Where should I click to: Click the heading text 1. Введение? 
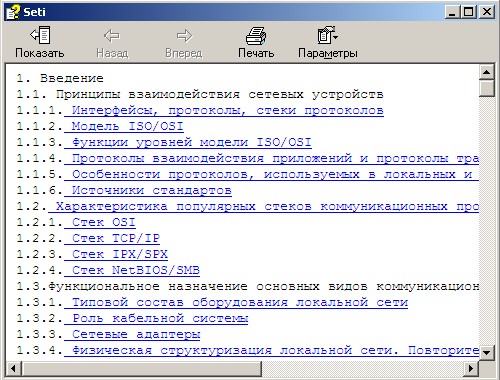click(x=60, y=78)
